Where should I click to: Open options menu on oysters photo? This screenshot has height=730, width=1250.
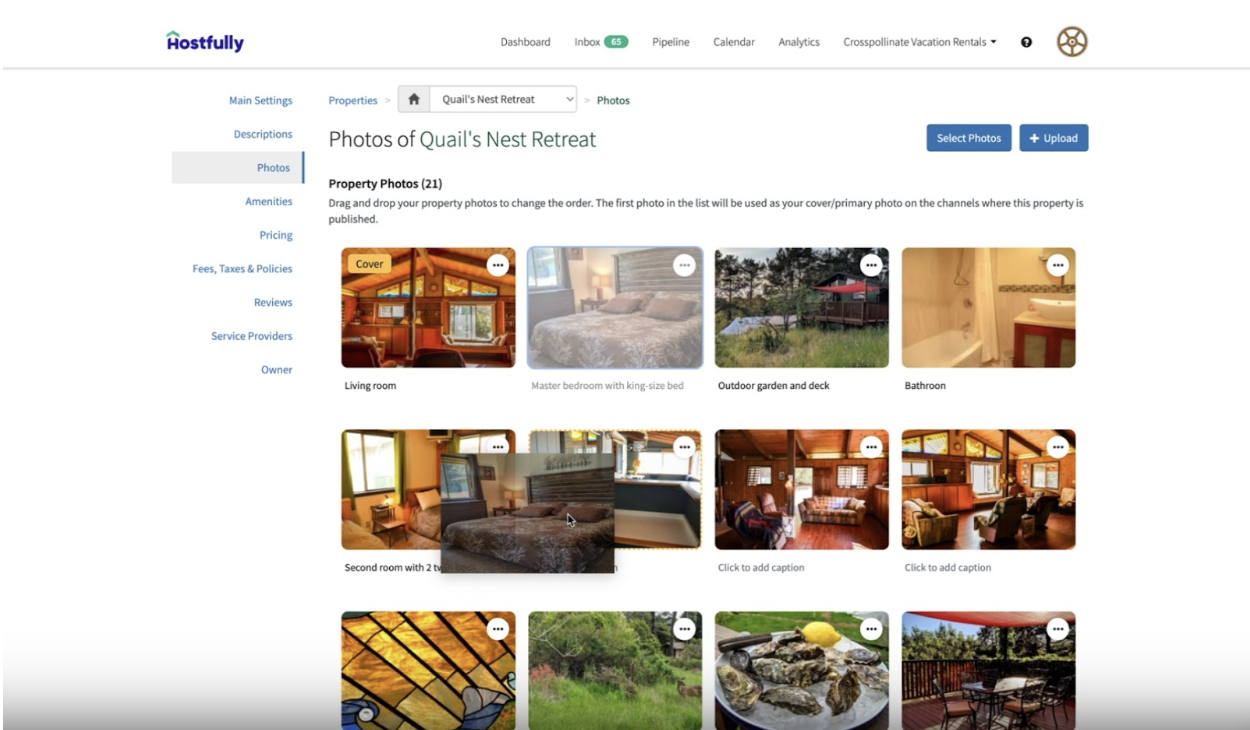(x=871, y=629)
